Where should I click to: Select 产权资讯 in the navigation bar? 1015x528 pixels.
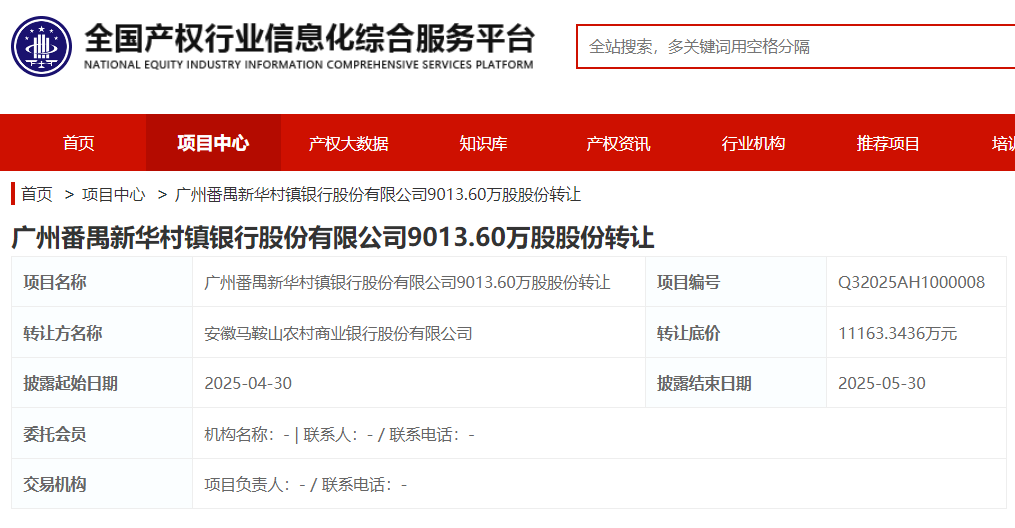pyautogui.click(x=618, y=143)
